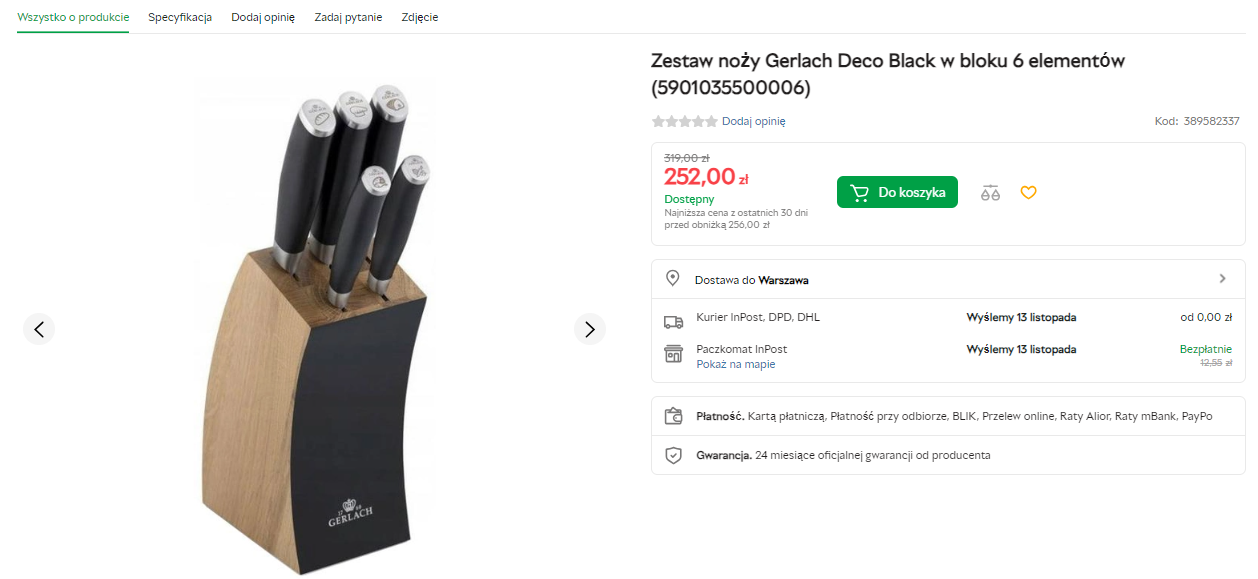Click the delivery location pin icon
1258x579 pixels.
(x=673, y=279)
